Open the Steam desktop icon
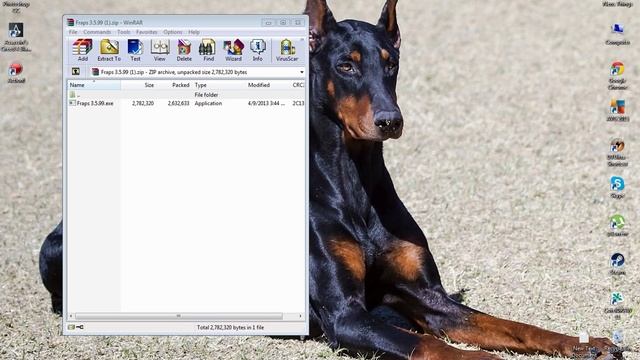This screenshot has width=640, height=360. click(617, 264)
